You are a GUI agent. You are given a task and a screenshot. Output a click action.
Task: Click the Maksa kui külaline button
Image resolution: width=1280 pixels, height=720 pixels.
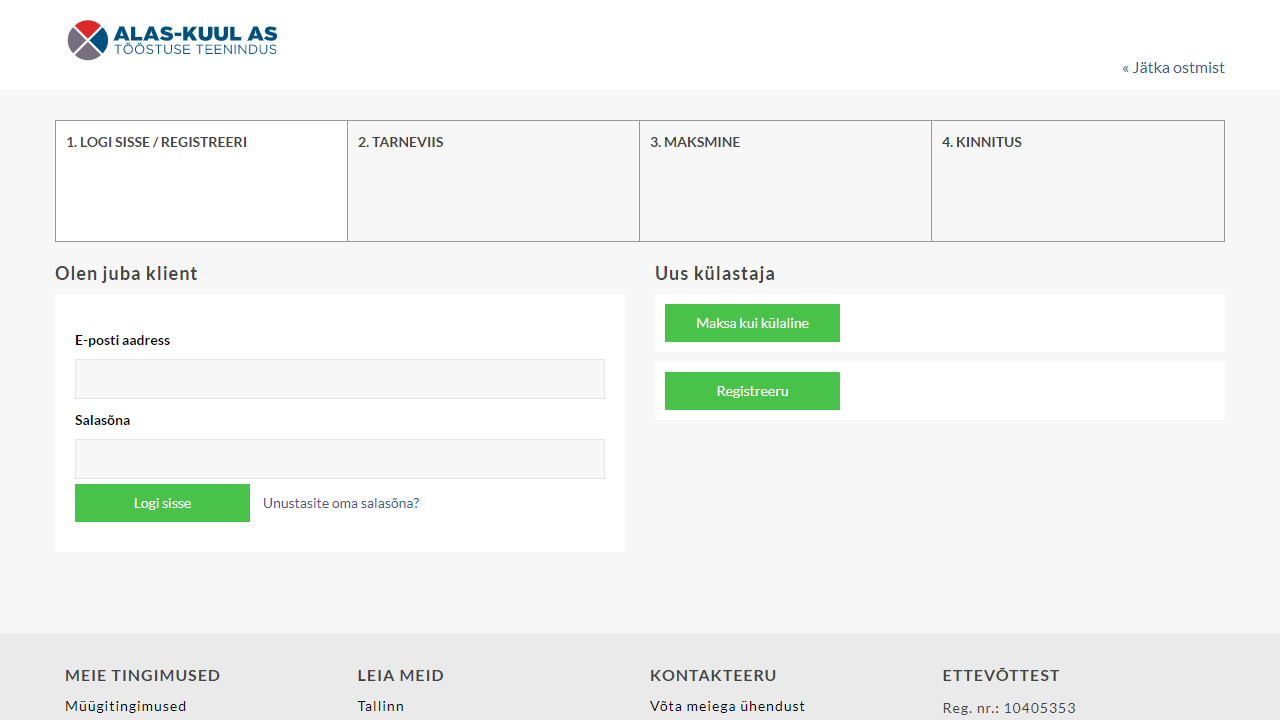[752, 322]
